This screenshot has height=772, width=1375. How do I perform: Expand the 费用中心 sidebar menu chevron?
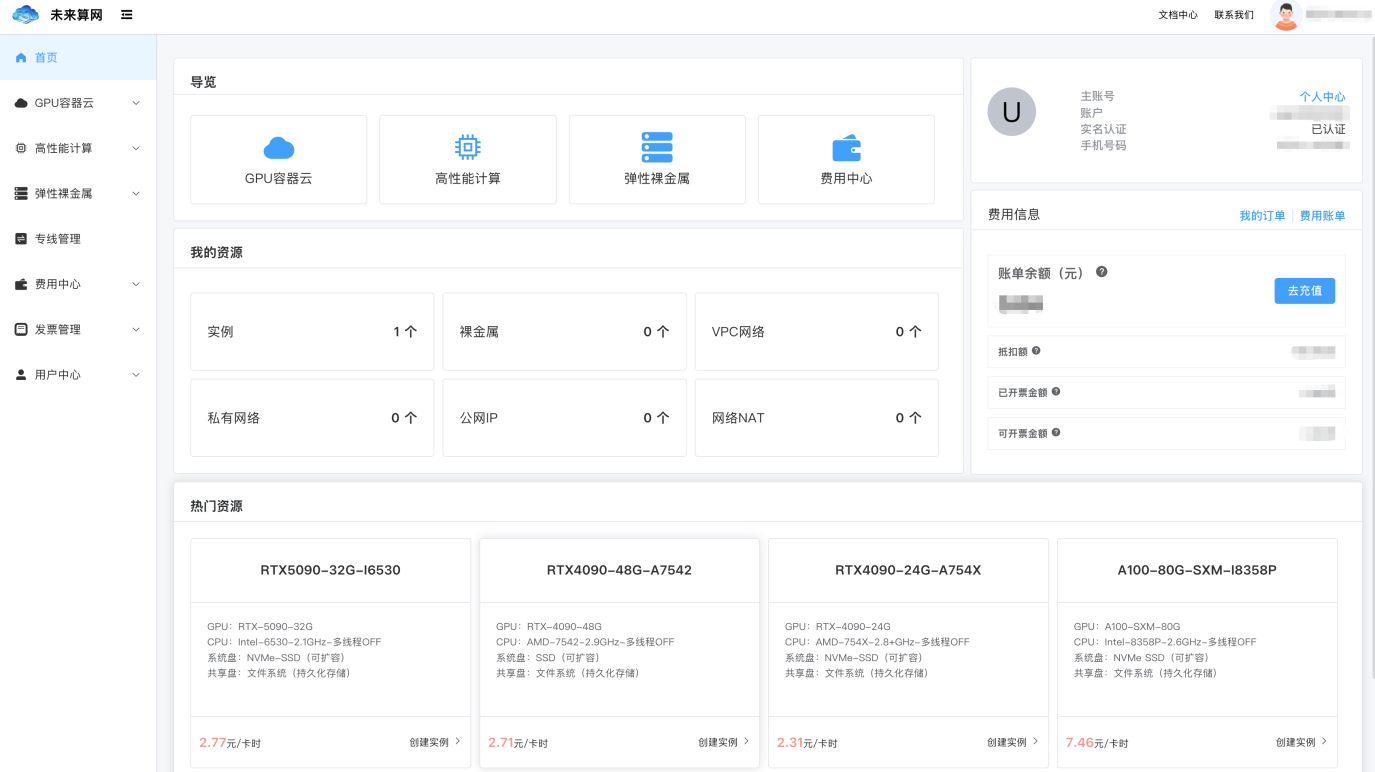(136, 284)
